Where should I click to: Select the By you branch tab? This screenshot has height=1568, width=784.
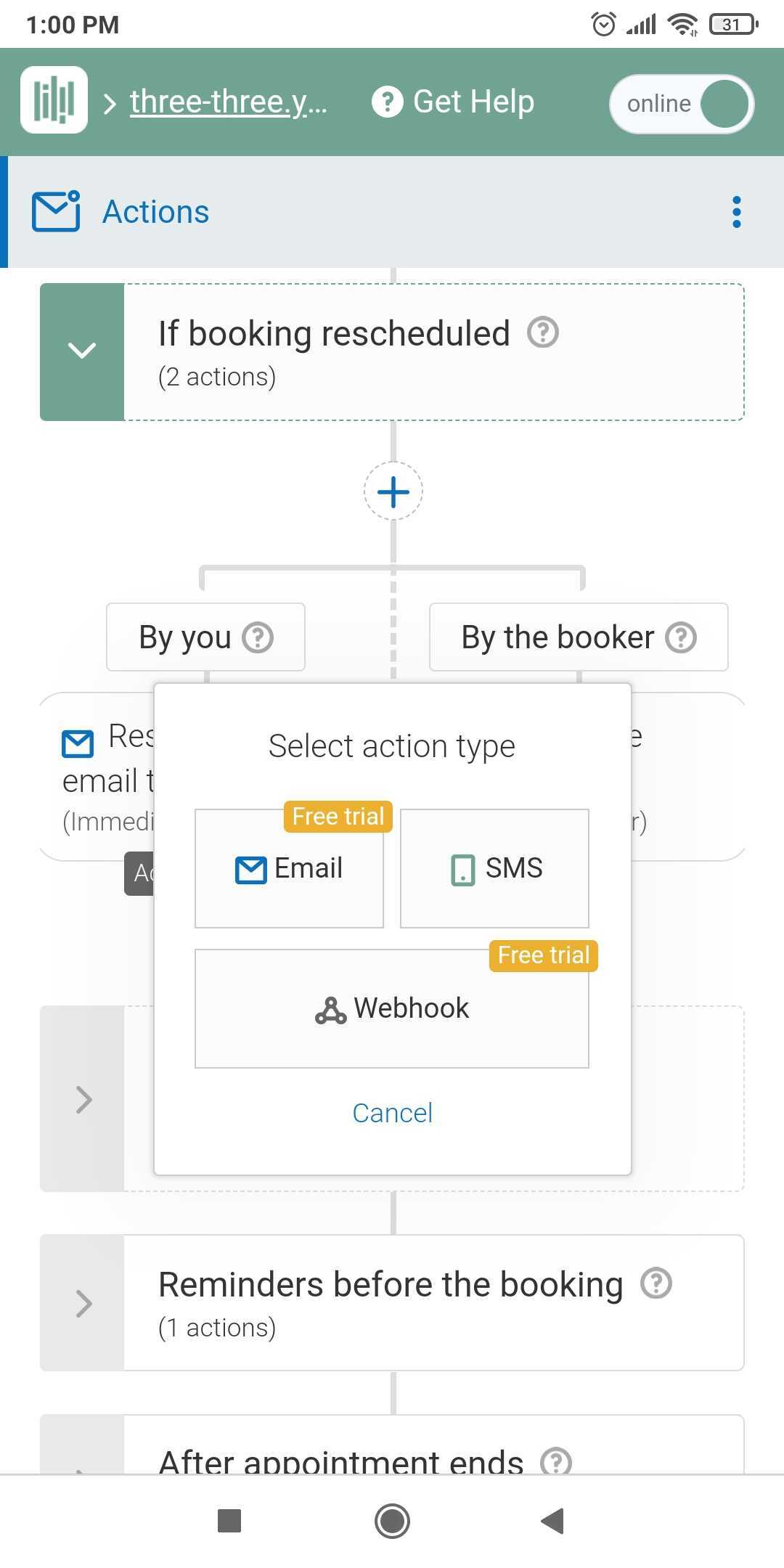click(x=205, y=637)
